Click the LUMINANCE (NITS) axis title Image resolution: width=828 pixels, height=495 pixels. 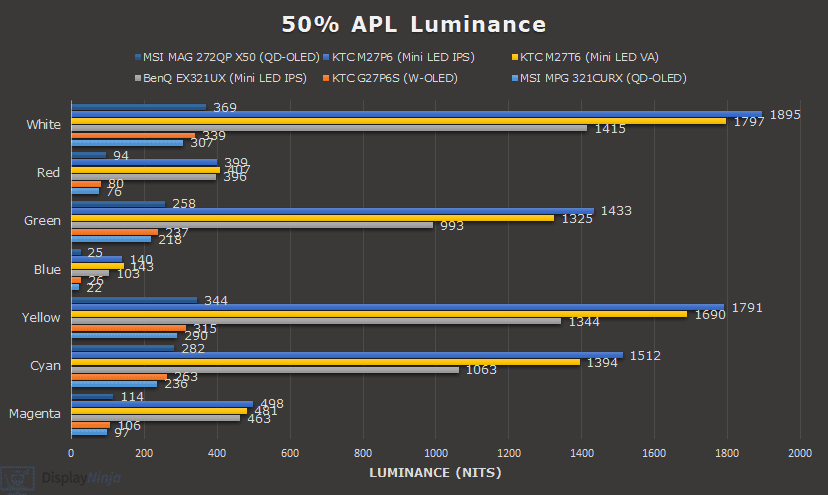tap(436, 473)
